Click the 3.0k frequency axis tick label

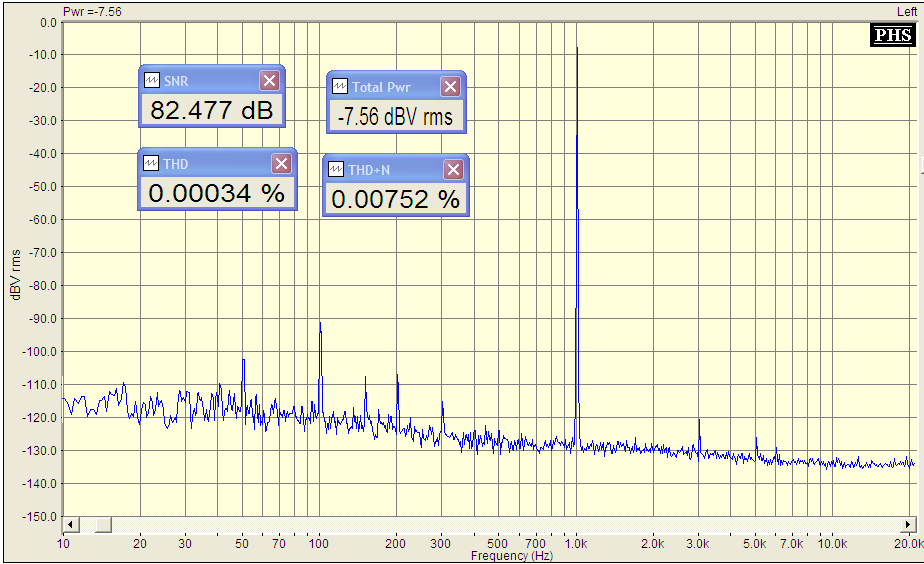click(698, 543)
